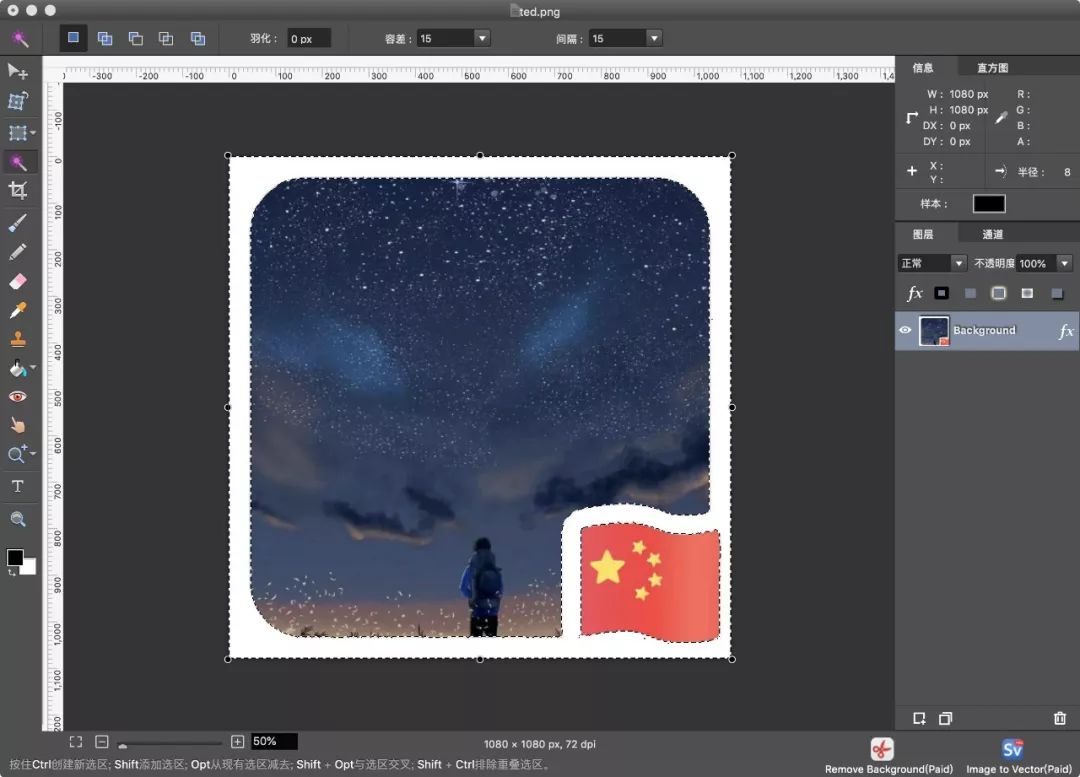Select the Text tool
Viewport: 1080px width, 777px height.
[x=18, y=486]
